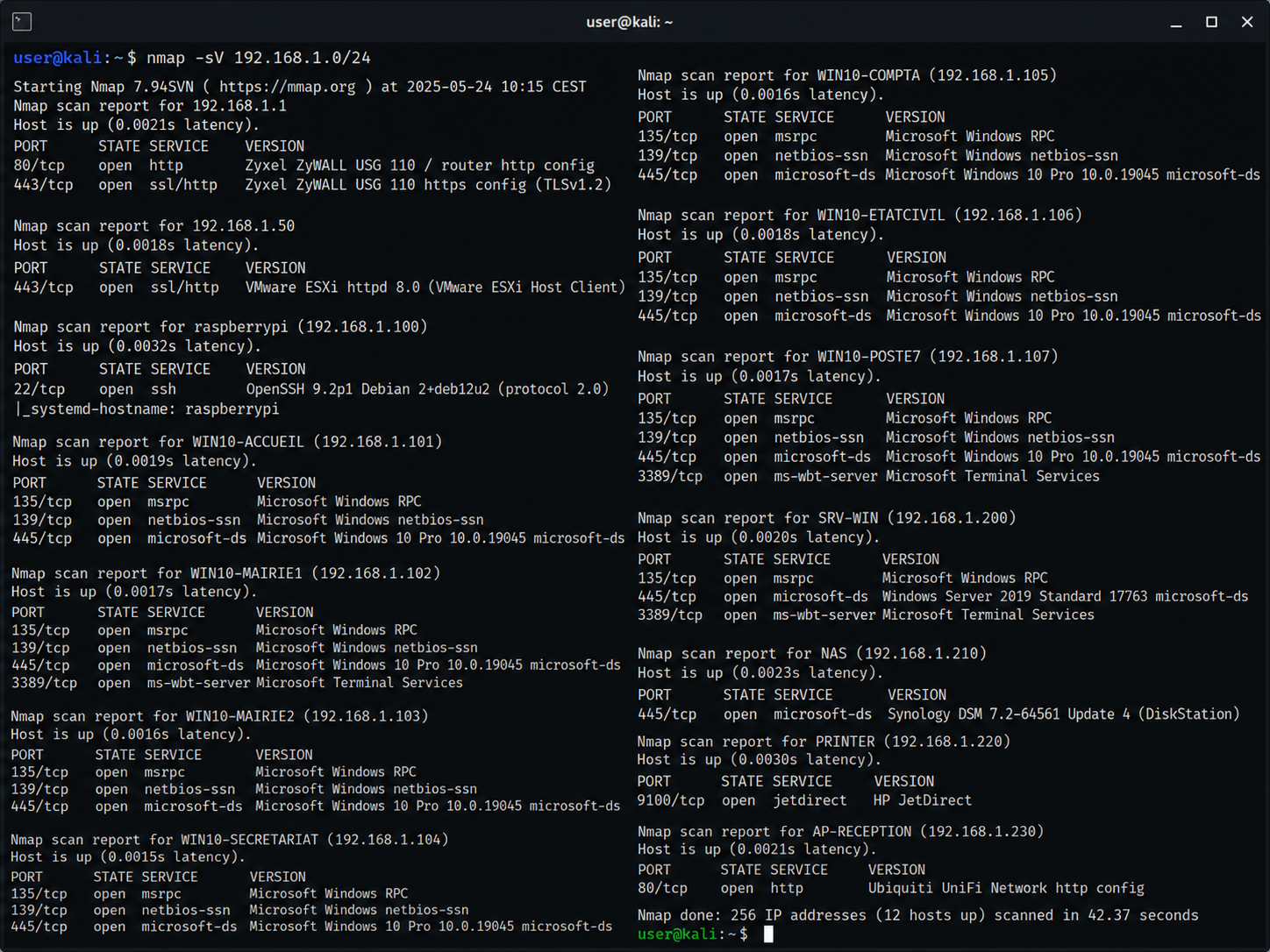Select 'Ubiquiti UniFi Network http config' text
The width and height of the screenshot is (1270, 952).
1006,888
